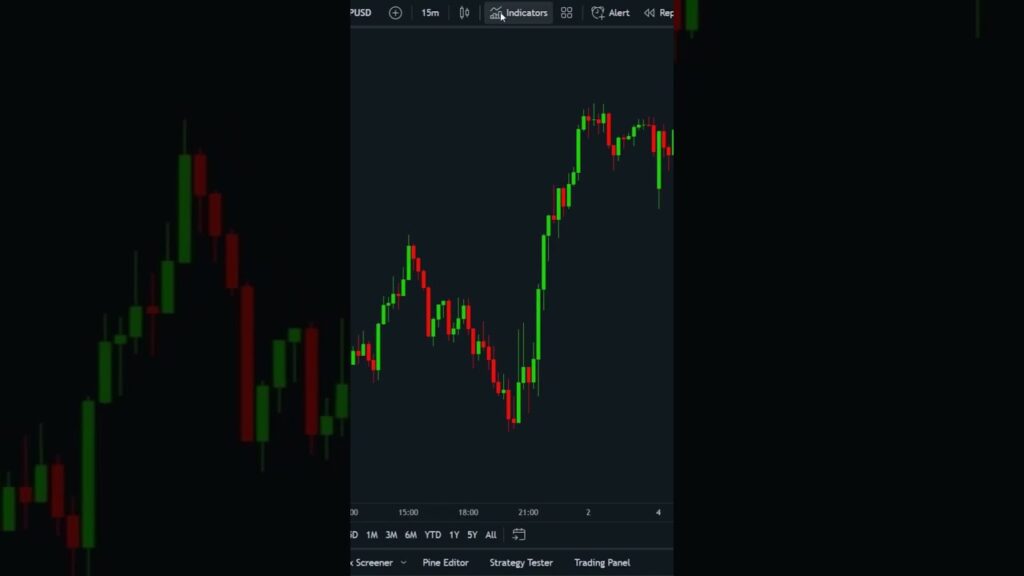Start bar Replay with the rewind icon
The height and width of the screenshot is (576, 1024).
click(x=658, y=13)
